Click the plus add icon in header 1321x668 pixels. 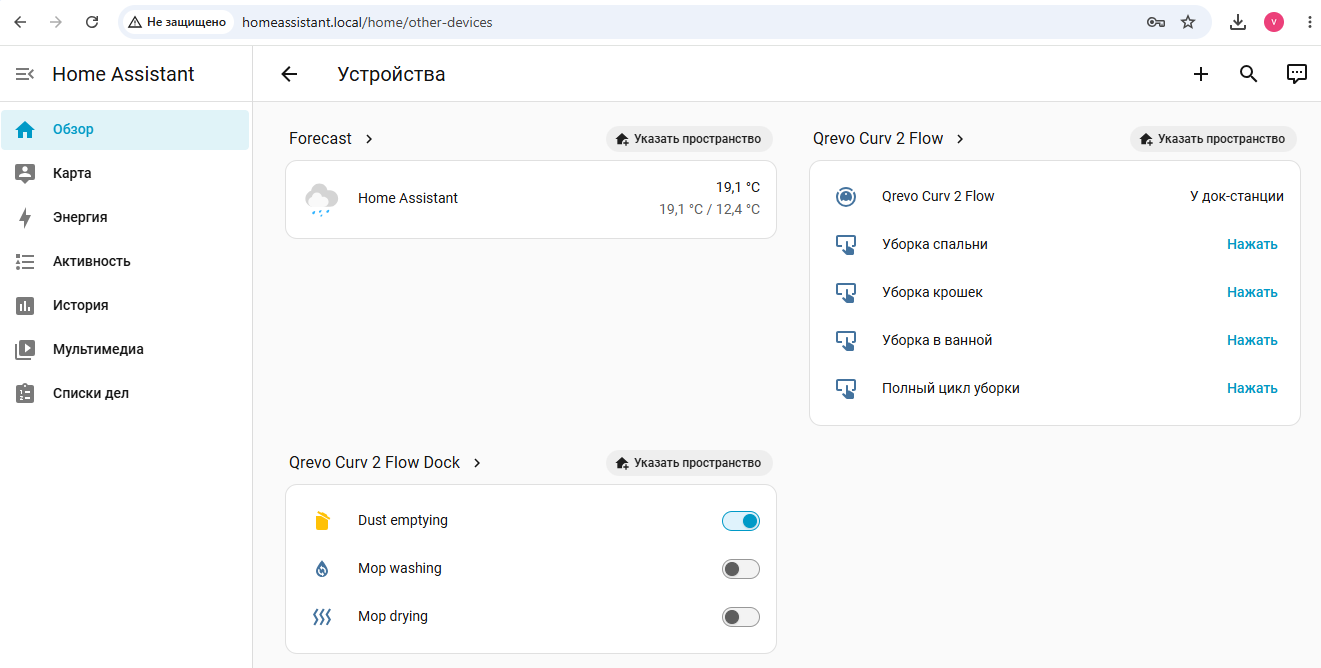(x=1201, y=74)
